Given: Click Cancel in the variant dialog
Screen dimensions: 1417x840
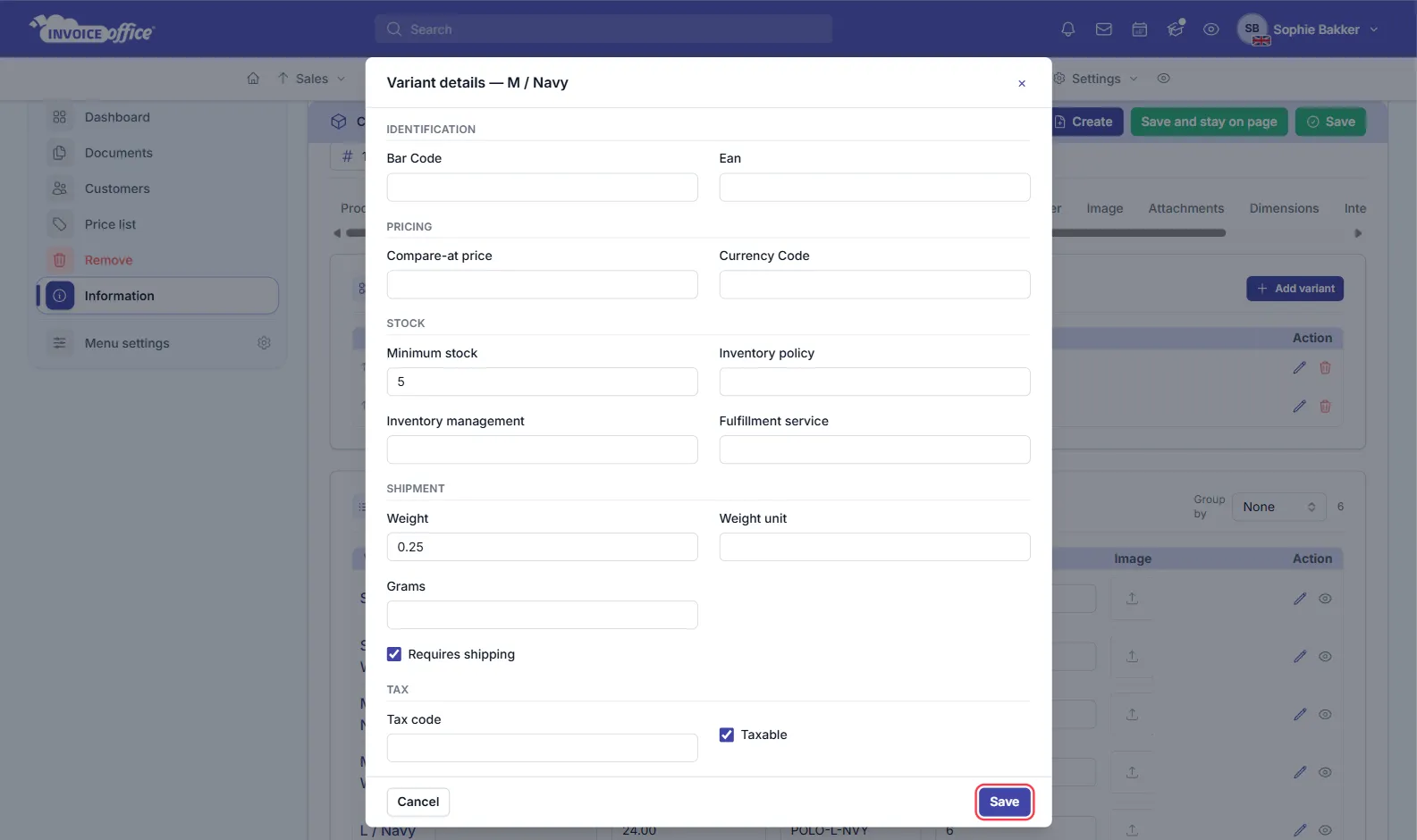Looking at the screenshot, I should click(418, 802).
